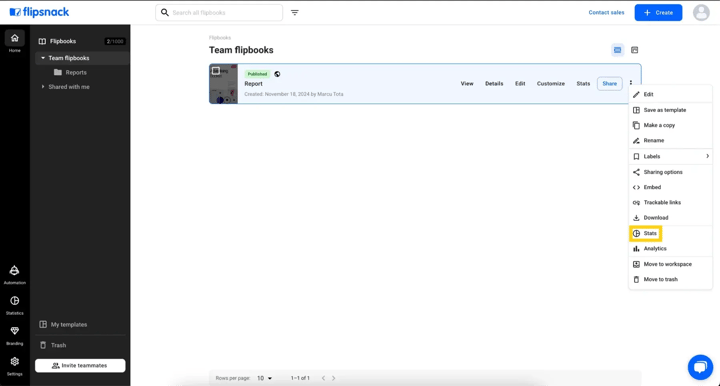Open the three-dot more options menu
Image resolution: width=720 pixels, height=386 pixels.
(x=631, y=83)
